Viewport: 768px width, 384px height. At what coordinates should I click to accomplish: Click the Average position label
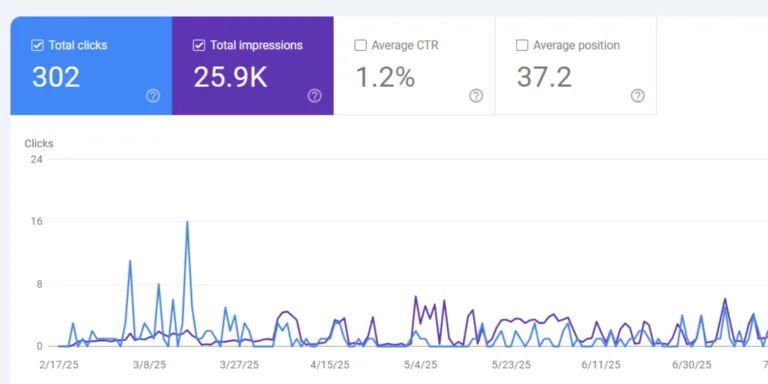click(576, 46)
